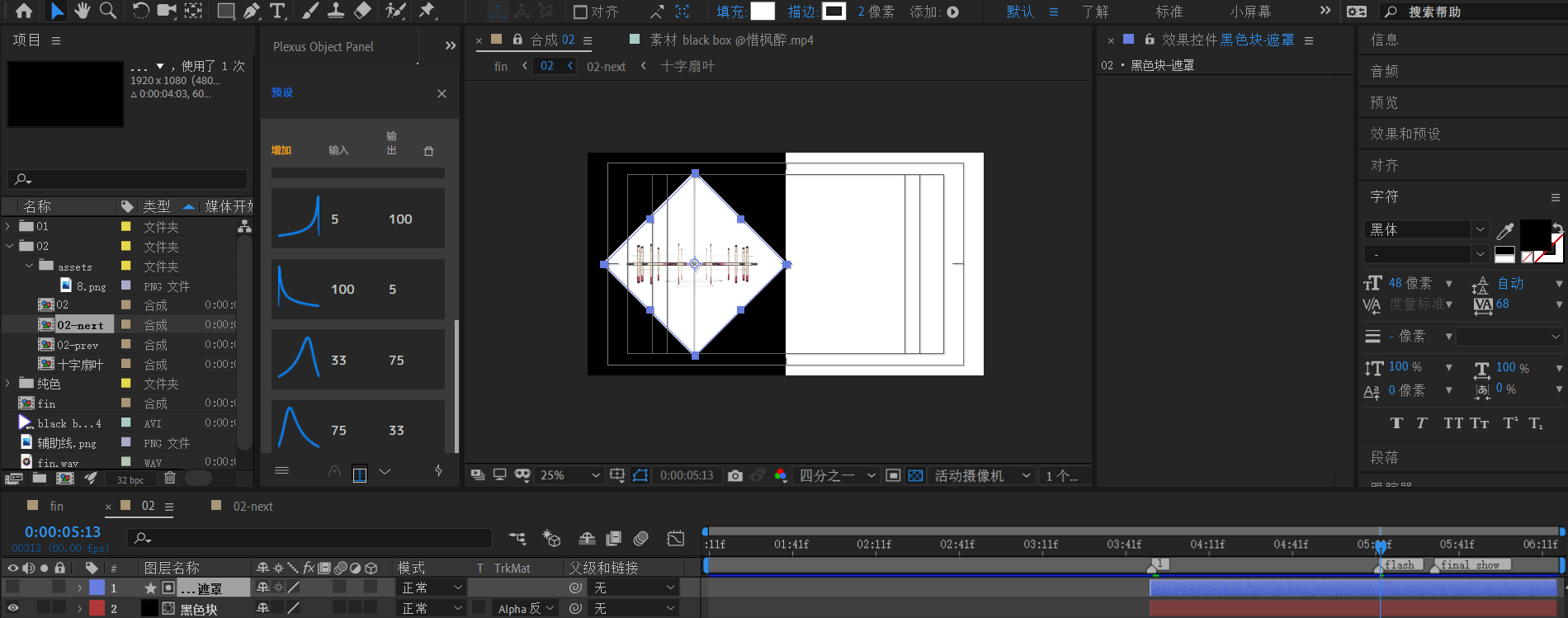Click the Home icon in the toolbar
Screen dimensions: 1568x618
coord(24,11)
